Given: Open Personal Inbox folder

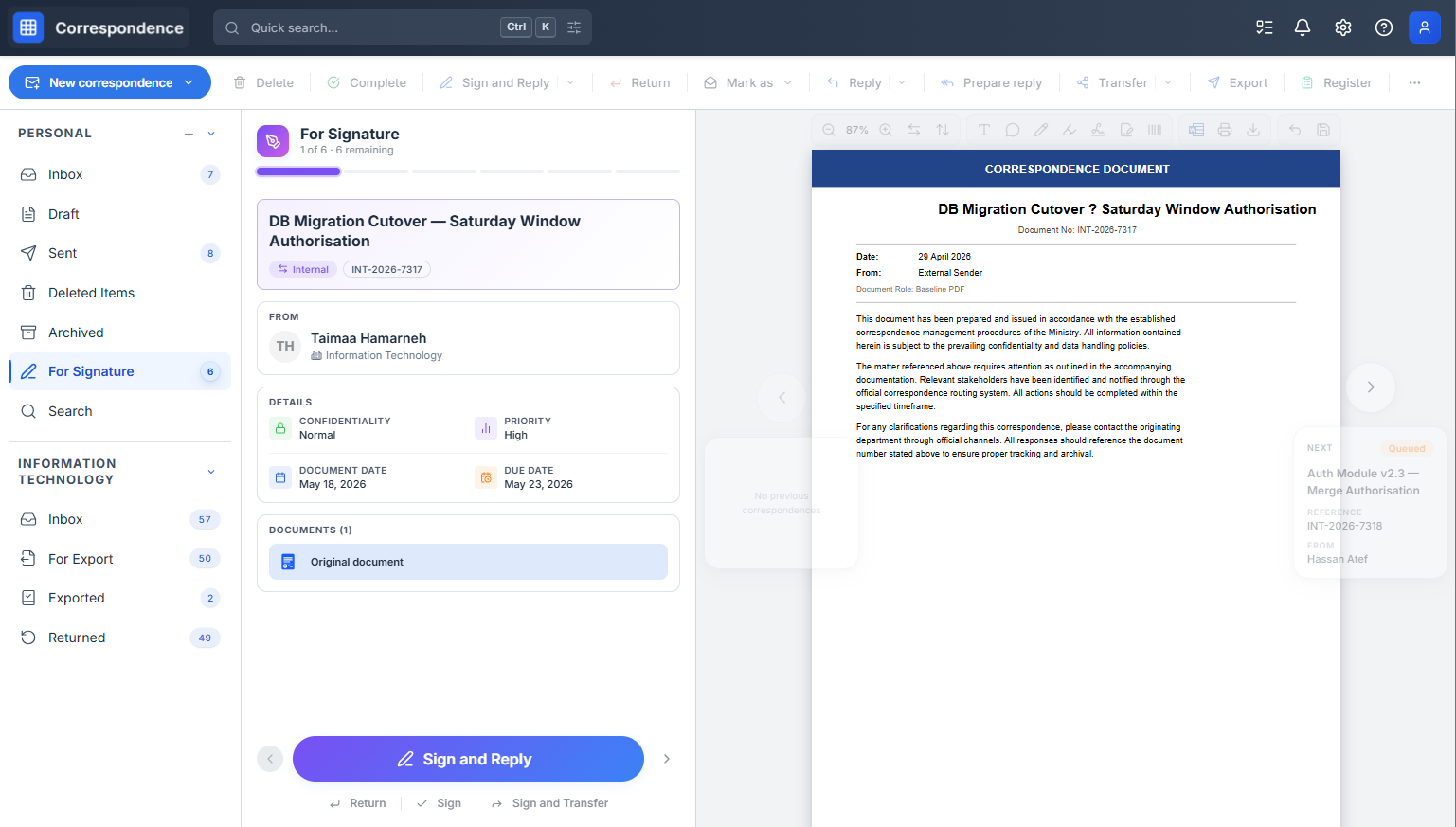Looking at the screenshot, I should (x=119, y=174).
